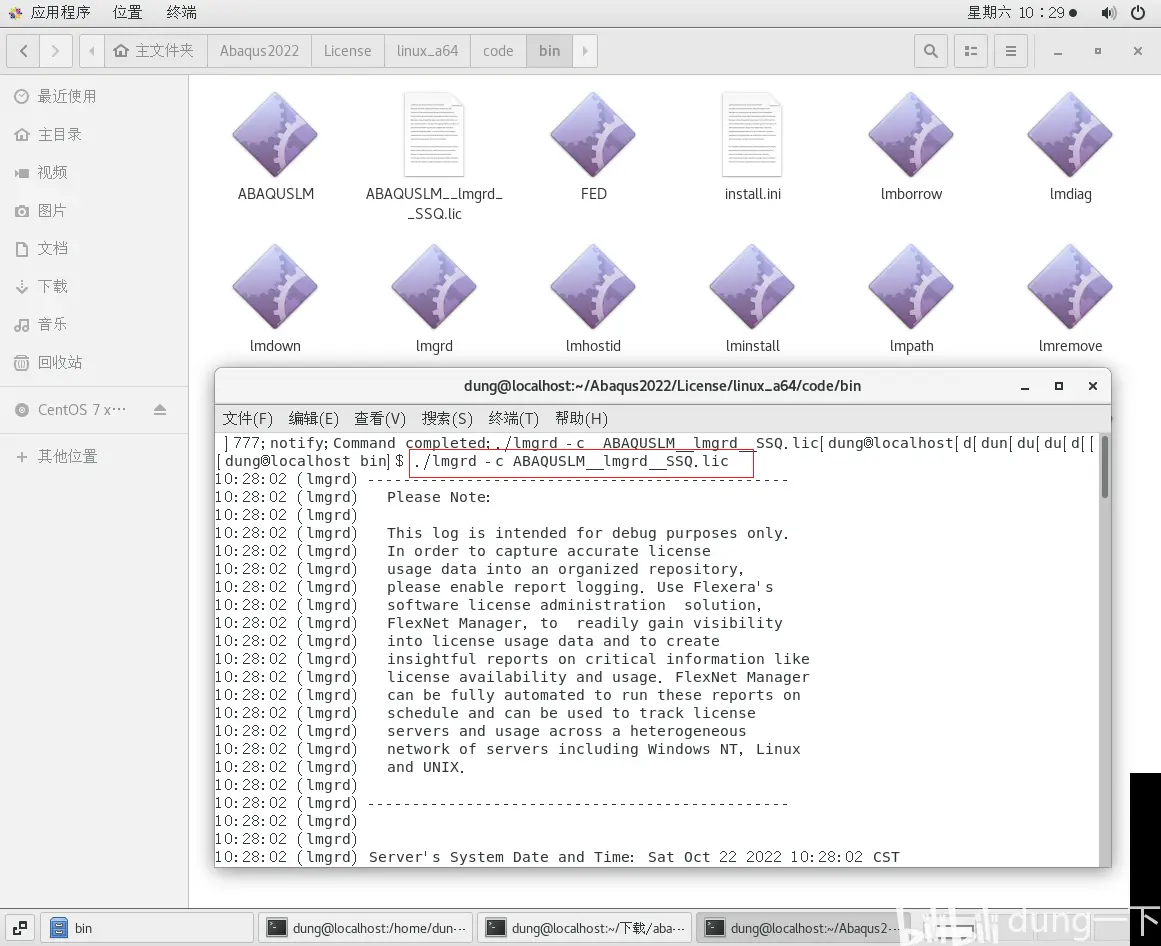Navigate to linux_a64 breadcrumb
The width and height of the screenshot is (1161, 946).
coord(427,51)
